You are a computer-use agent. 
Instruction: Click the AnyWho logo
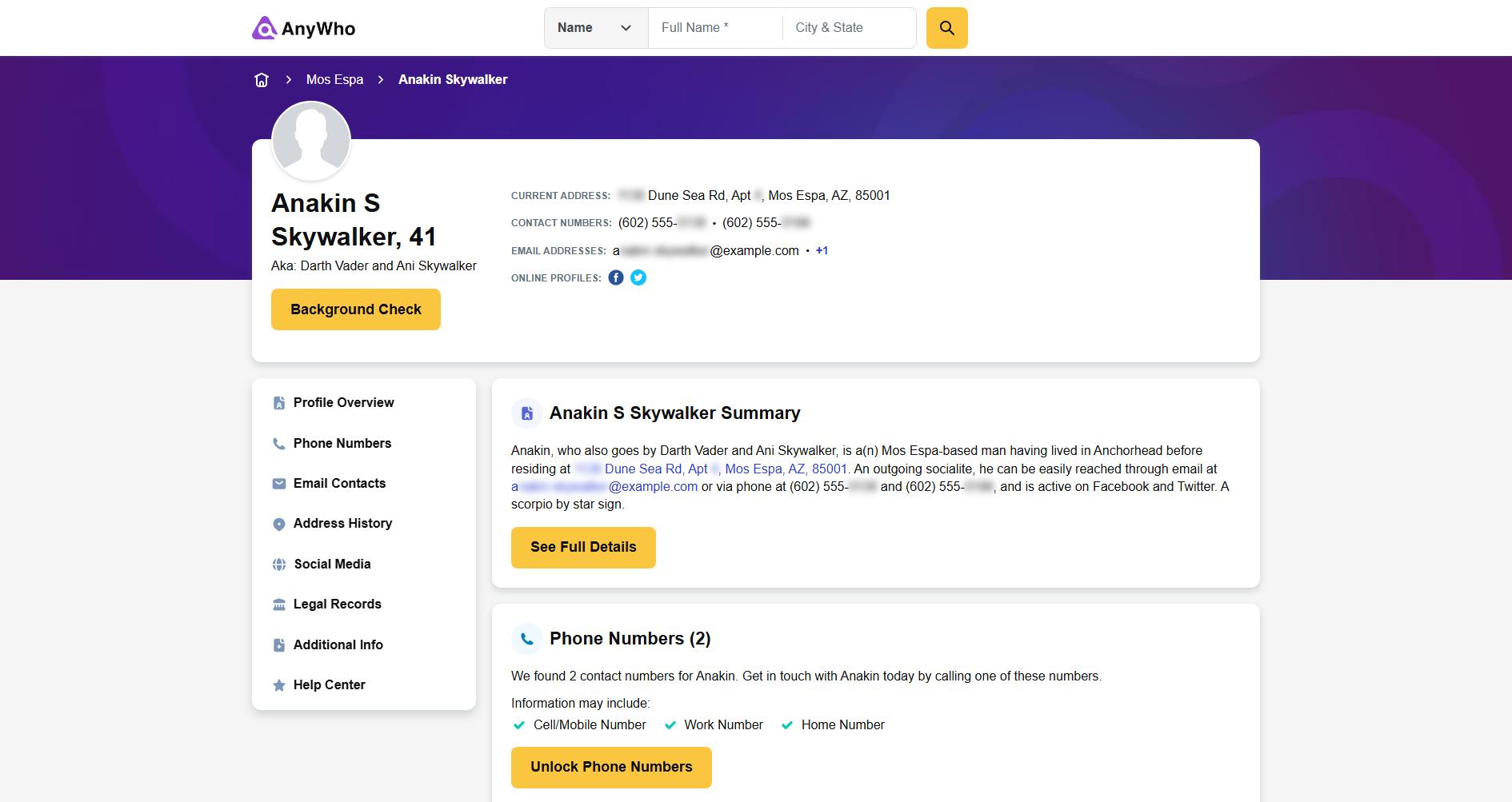tap(304, 28)
